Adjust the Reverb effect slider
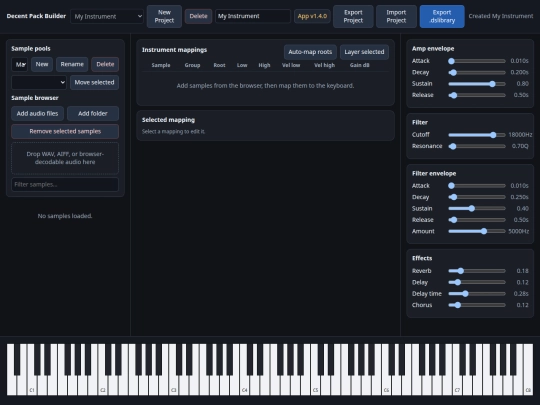 (477, 271)
